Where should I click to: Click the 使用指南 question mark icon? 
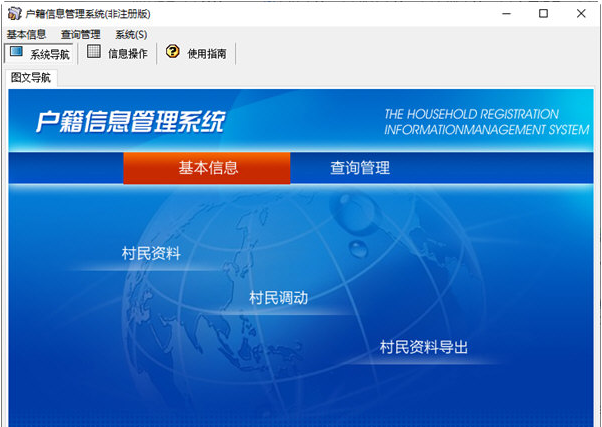tap(173, 51)
